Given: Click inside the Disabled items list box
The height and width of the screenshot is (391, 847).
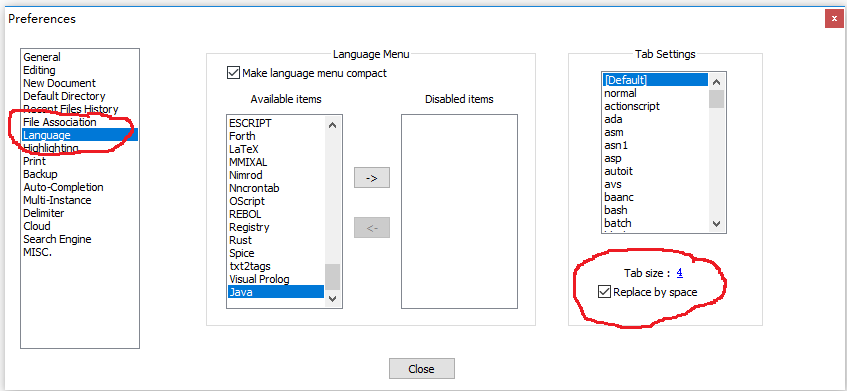Looking at the screenshot, I should [x=459, y=211].
